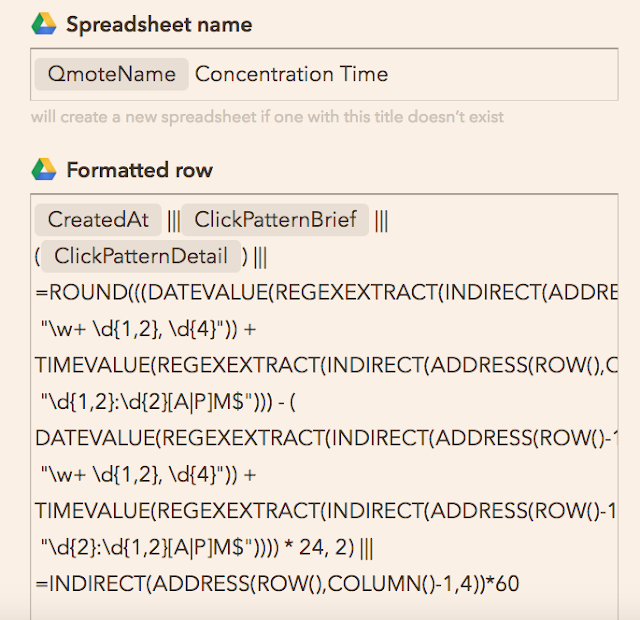This screenshot has height=620, width=640.
Task: Place cursor in the =INDIRECT(ADDRESS formula line
Action: tap(277, 584)
